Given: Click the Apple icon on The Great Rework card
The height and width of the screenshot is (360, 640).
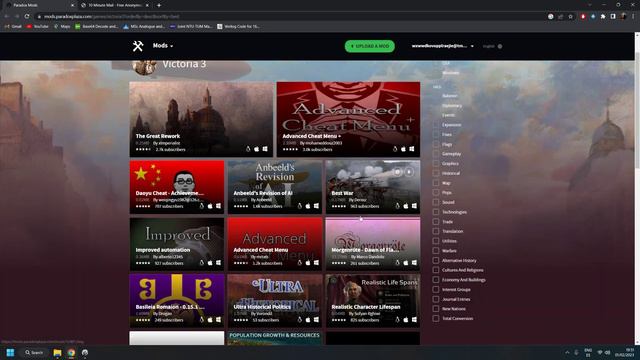Looking at the screenshot, I should click(x=256, y=149).
